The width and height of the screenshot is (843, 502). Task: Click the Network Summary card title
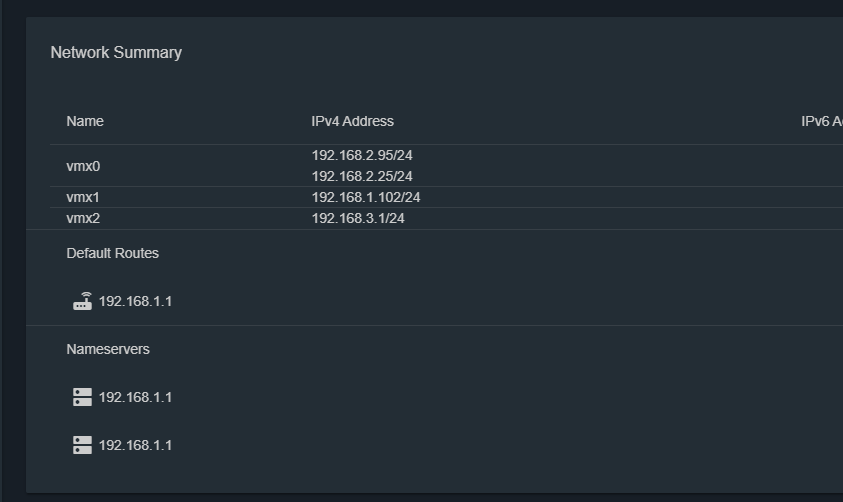click(x=116, y=53)
